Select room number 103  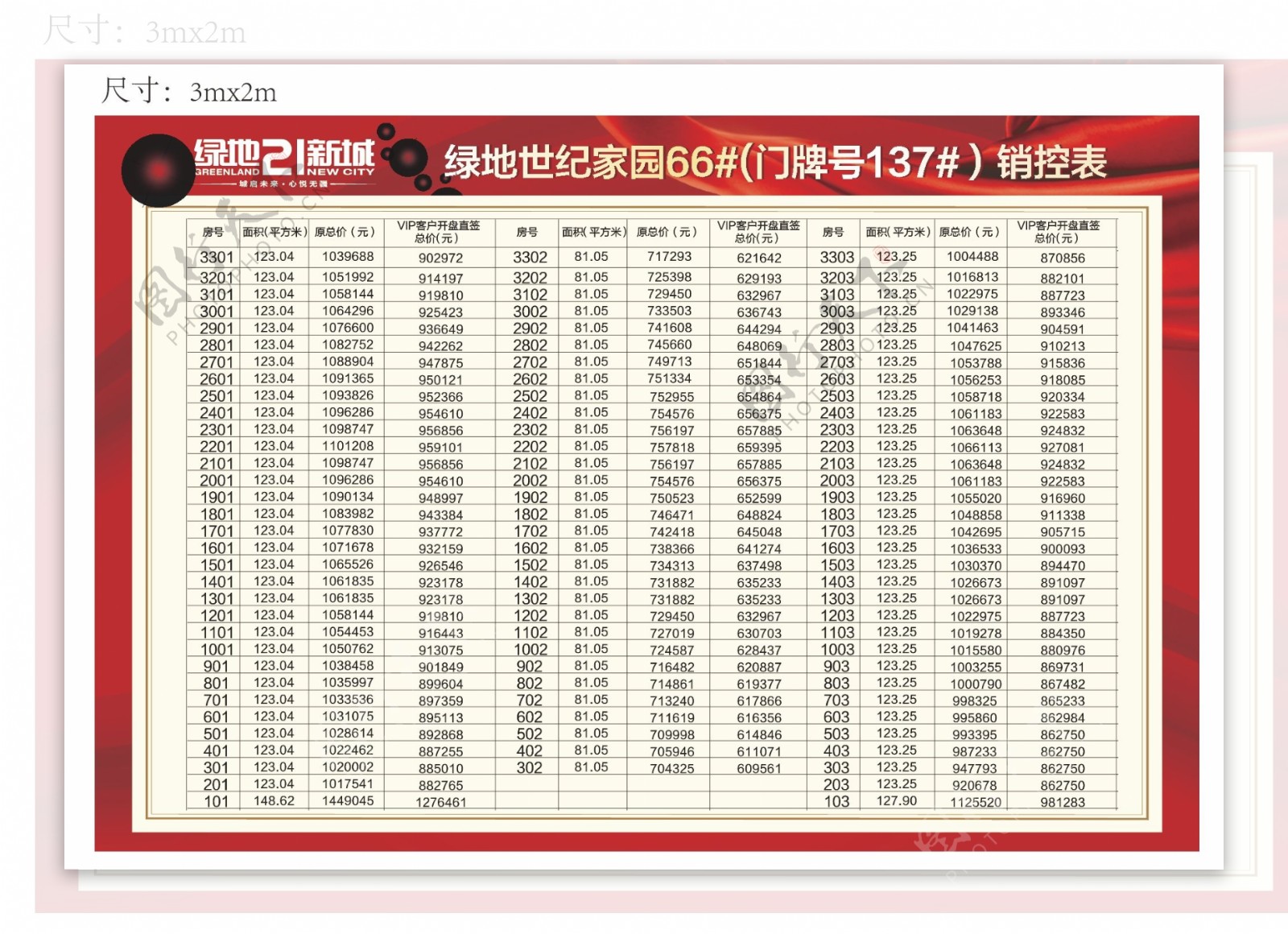coord(836,802)
